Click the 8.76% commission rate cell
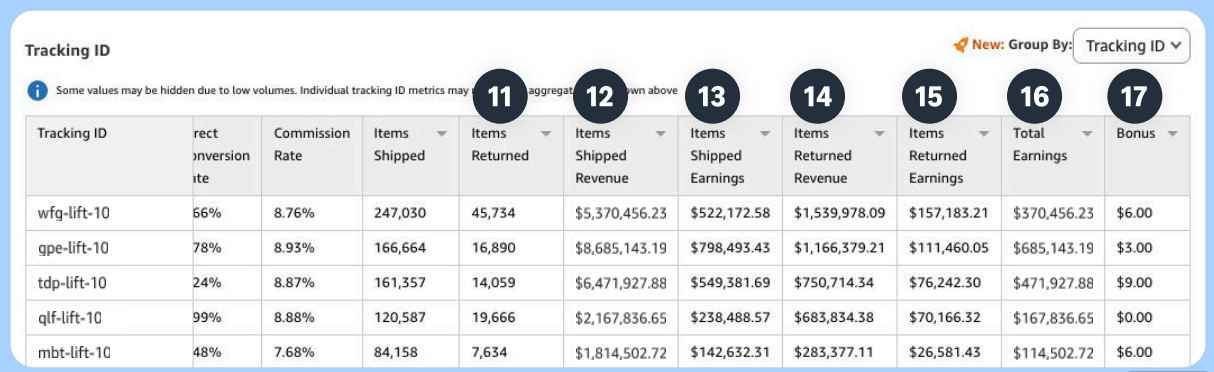The image size is (1214, 372). coord(312,213)
